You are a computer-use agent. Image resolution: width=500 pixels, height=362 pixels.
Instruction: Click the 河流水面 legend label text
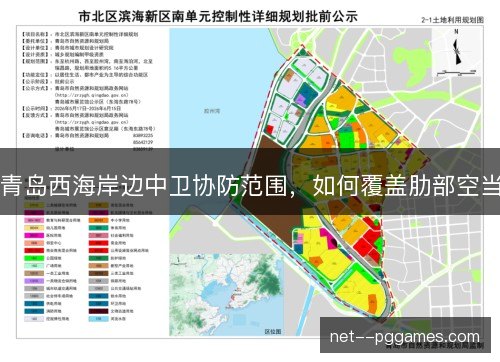(118, 319)
